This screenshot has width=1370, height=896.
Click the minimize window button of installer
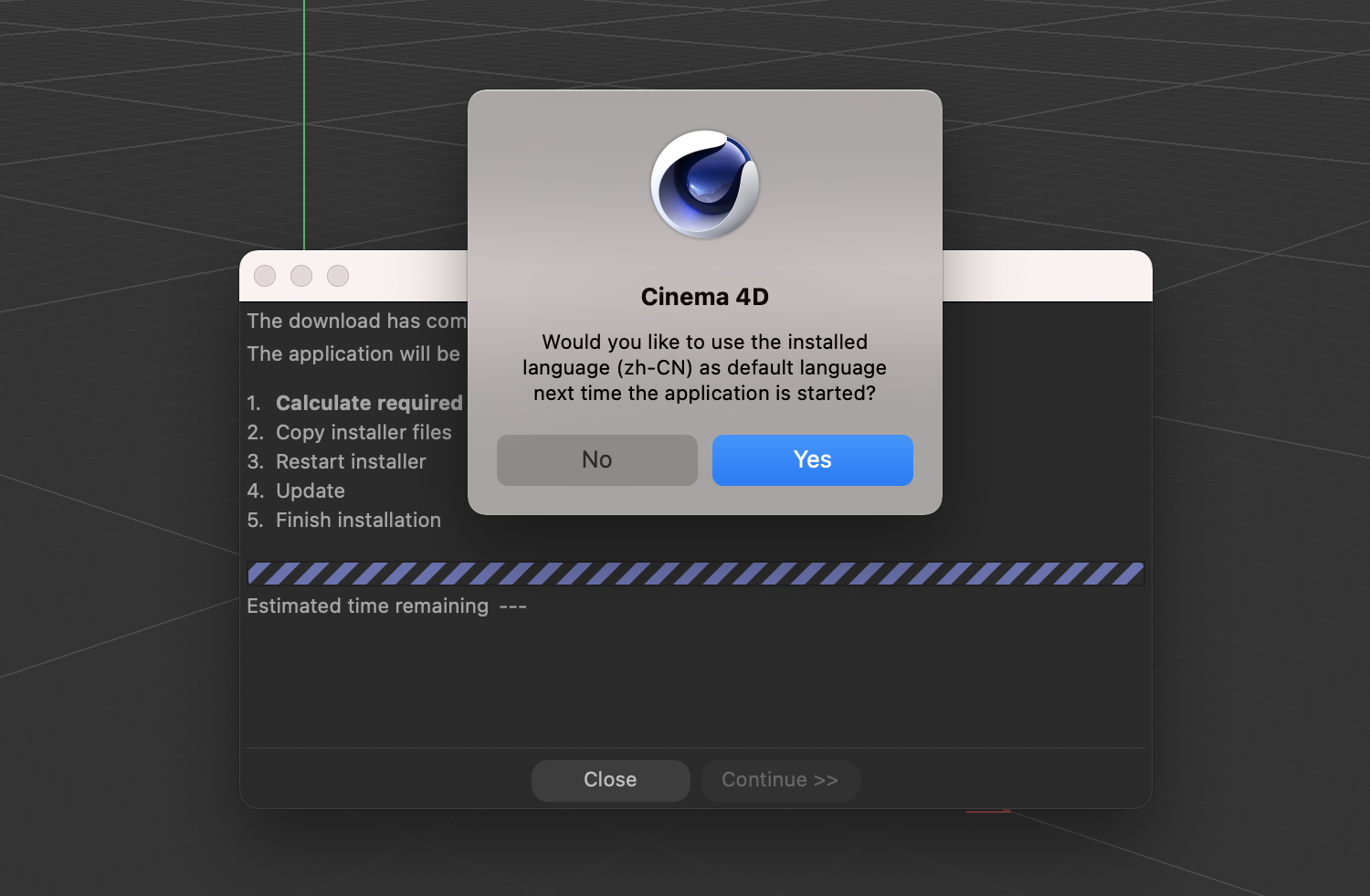[x=301, y=276]
